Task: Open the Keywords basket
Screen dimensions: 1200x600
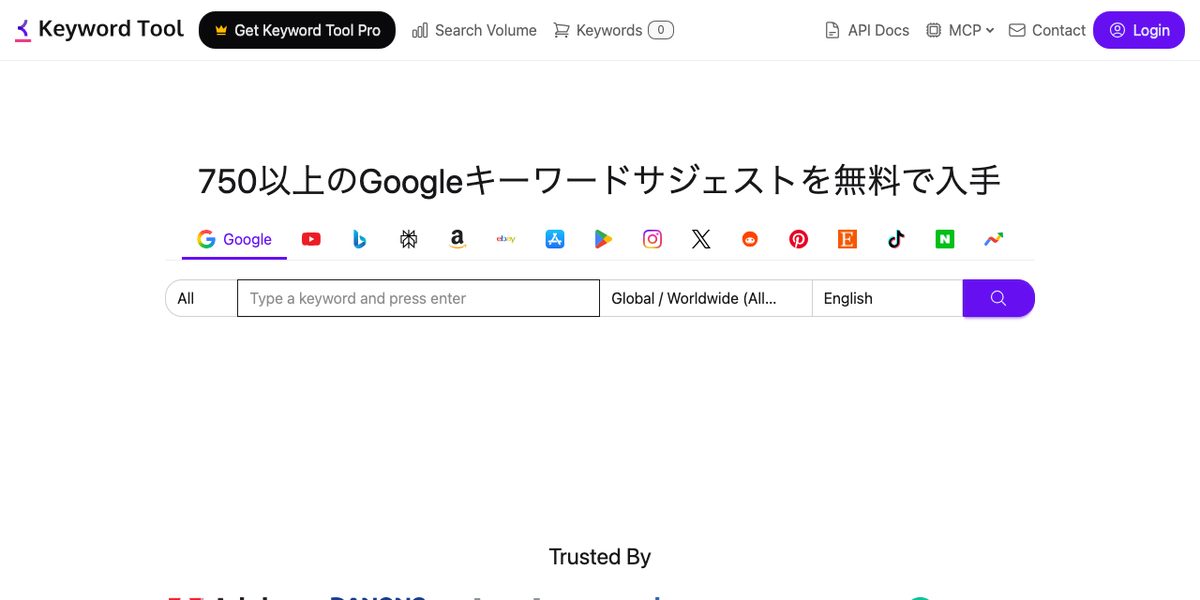Action: [613, 30]
